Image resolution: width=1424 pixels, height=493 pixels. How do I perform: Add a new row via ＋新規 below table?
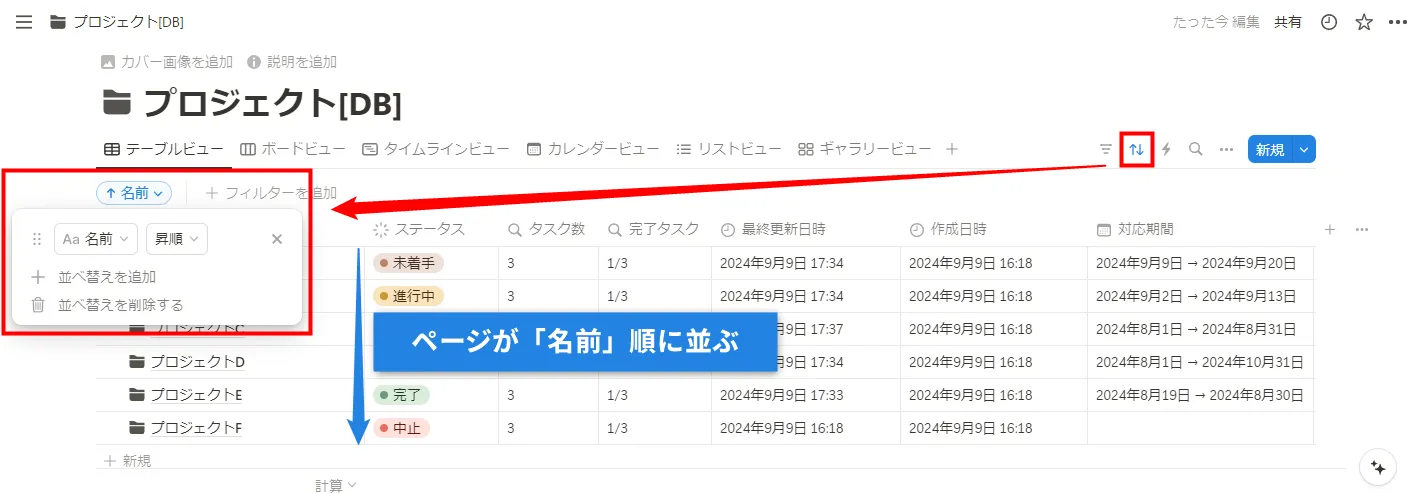tap(127, 461)
